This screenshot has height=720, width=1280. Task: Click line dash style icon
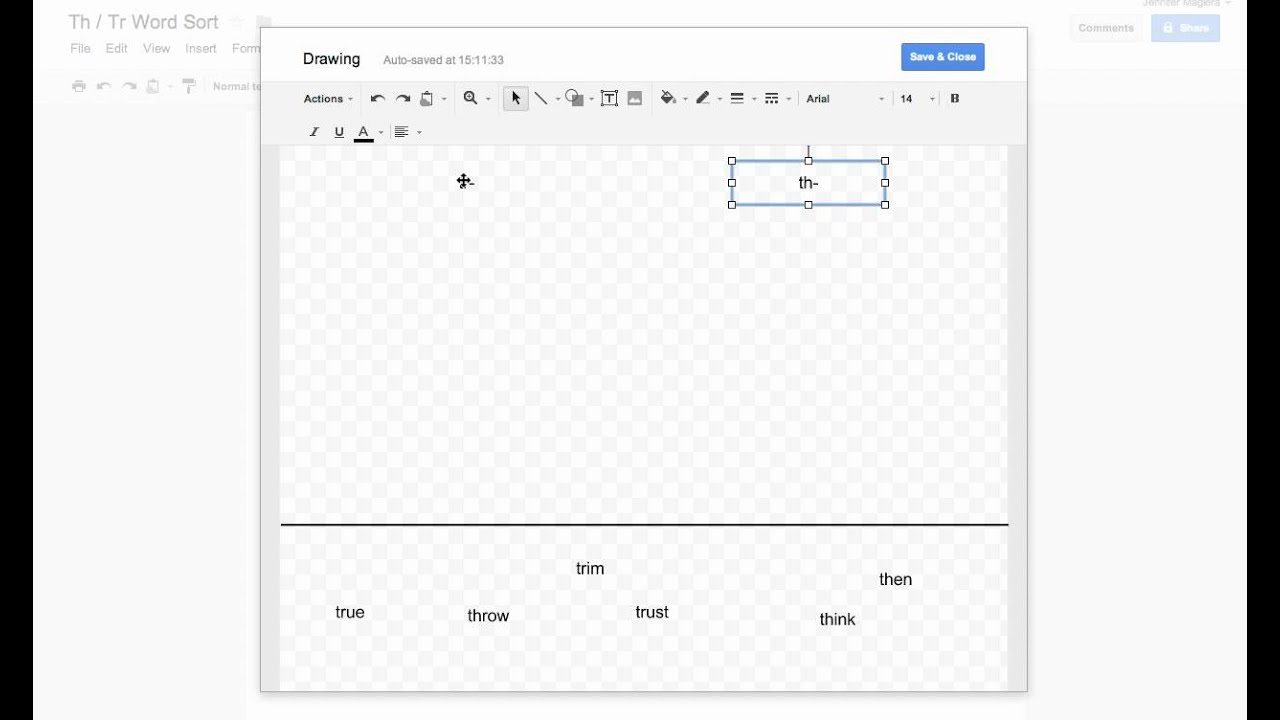click(771, 98)
